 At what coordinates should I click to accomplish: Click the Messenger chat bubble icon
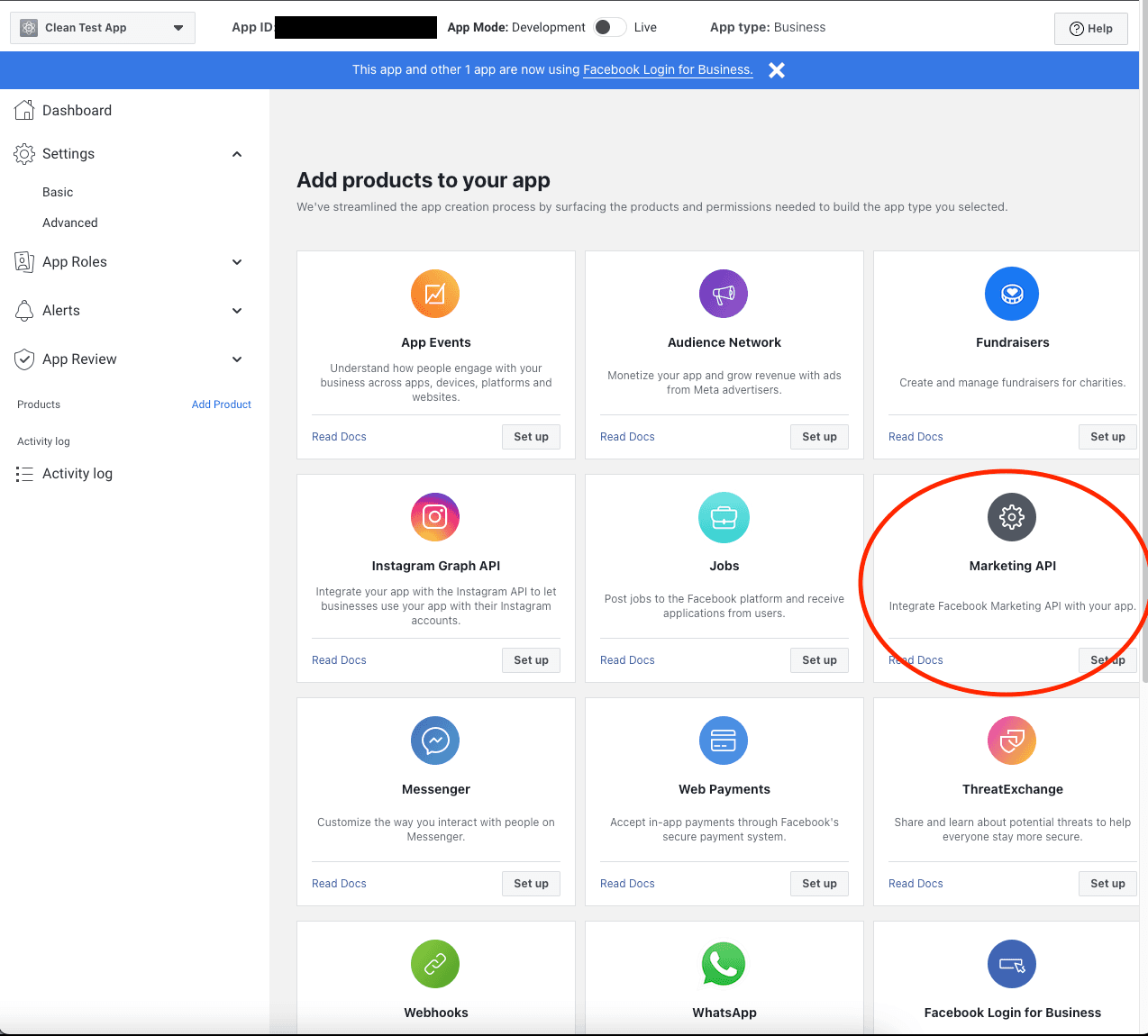click(x=435, y=741)
